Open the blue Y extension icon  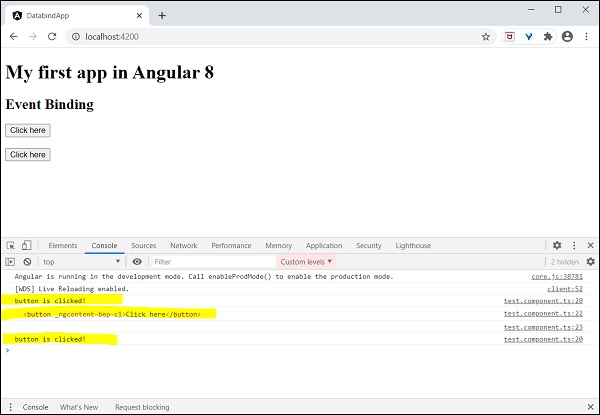(x=529, y=37)
